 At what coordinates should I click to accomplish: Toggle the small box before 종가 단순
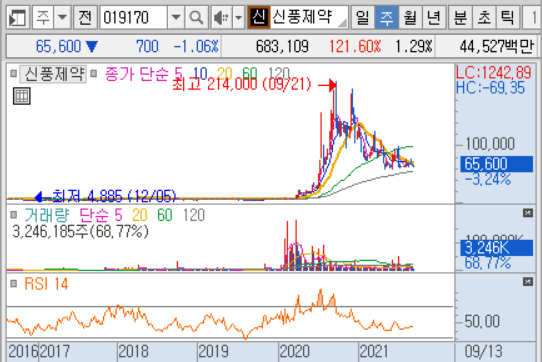[93, 73]
